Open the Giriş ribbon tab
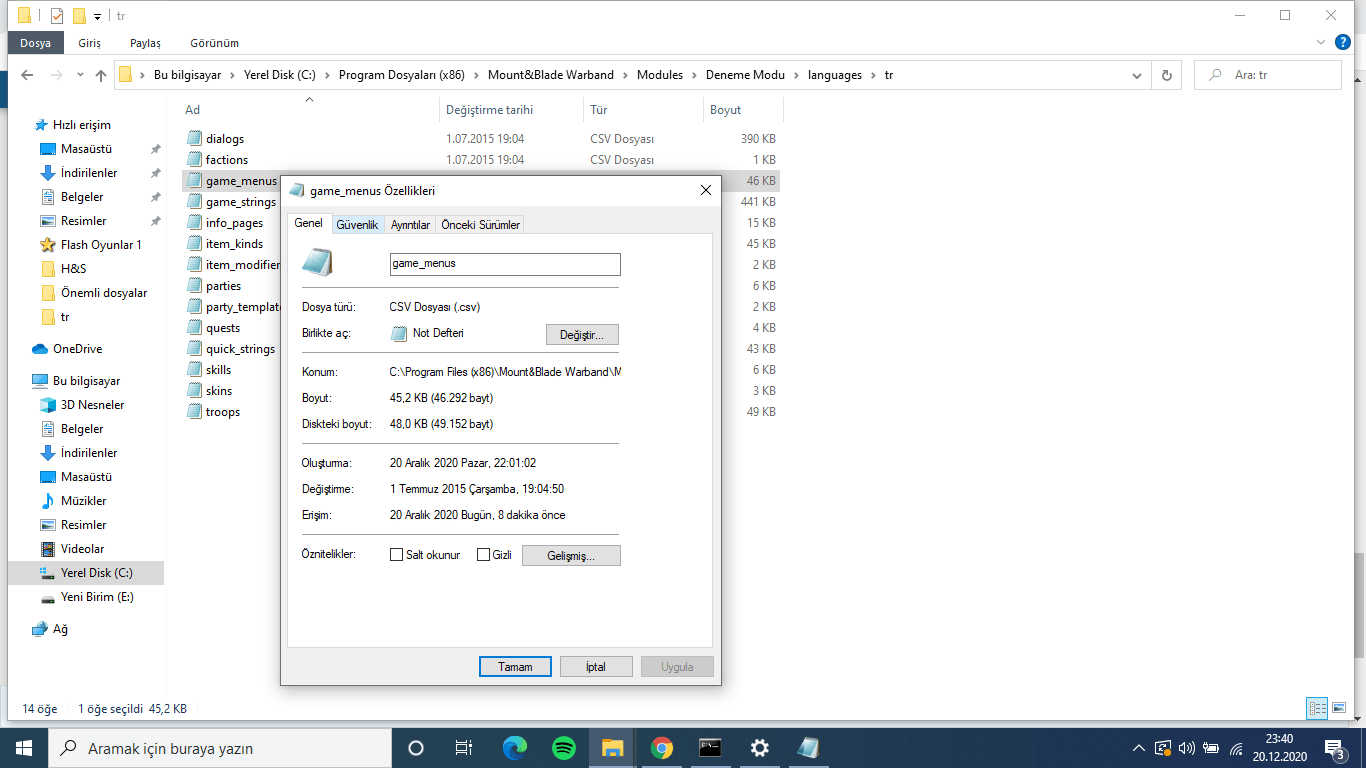 pos(90,43)
